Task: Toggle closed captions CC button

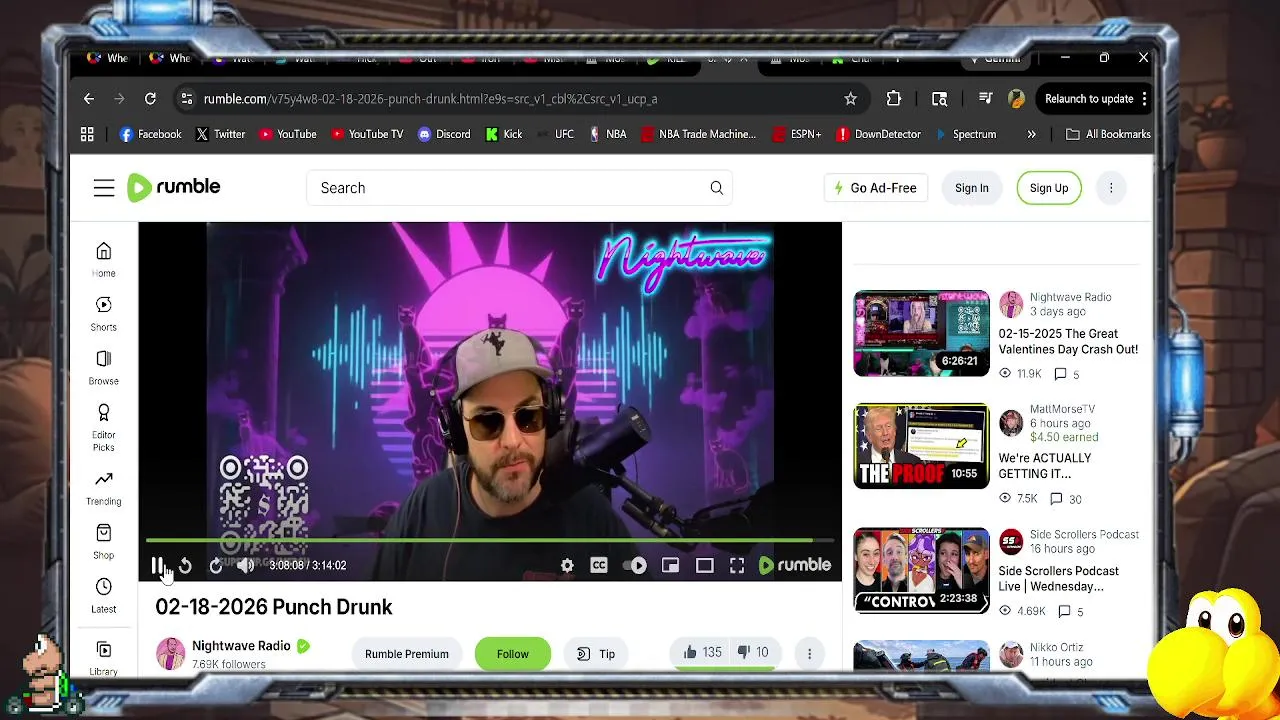Action: [599, 565]
